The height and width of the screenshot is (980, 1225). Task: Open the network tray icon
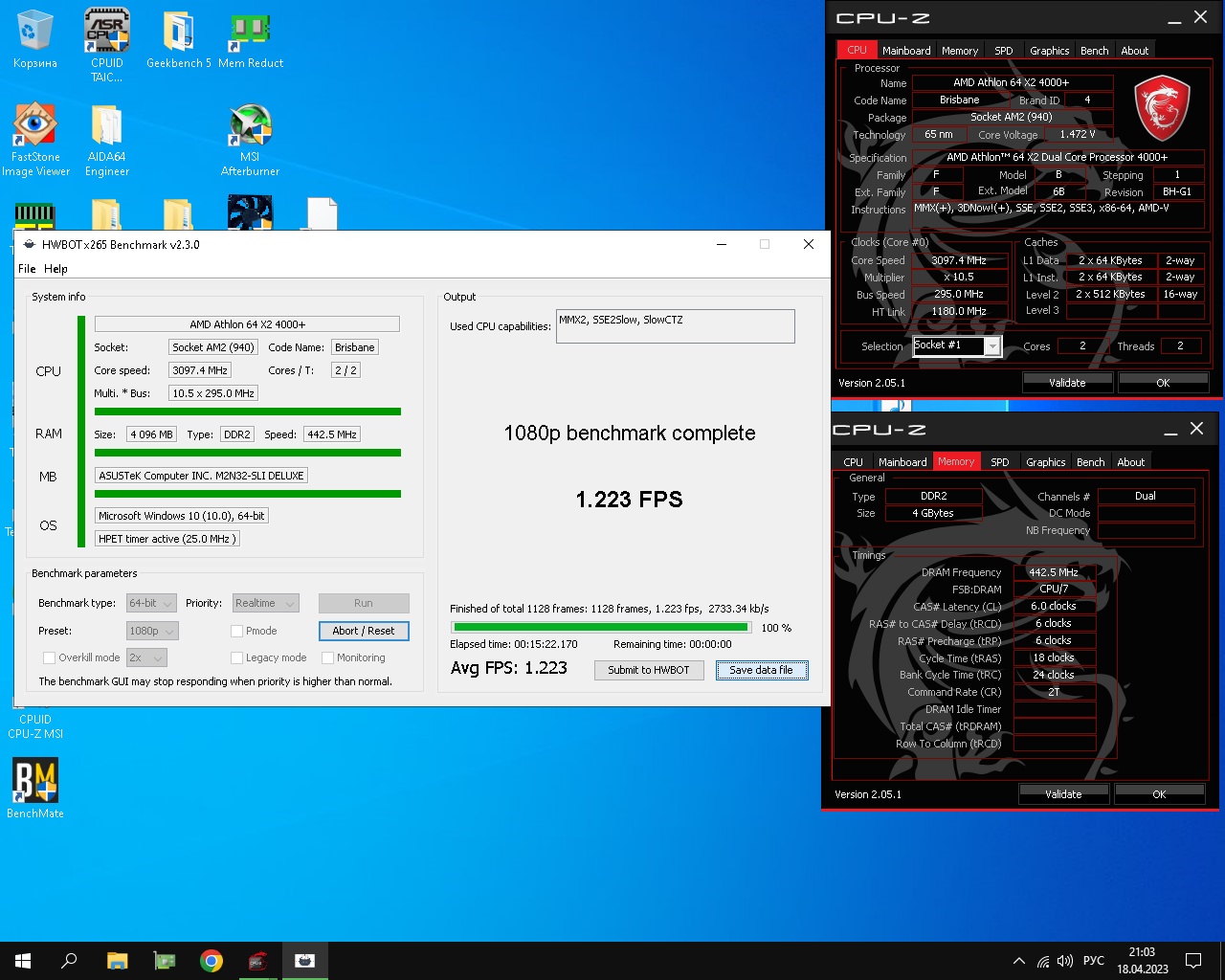pos(1043,961)
